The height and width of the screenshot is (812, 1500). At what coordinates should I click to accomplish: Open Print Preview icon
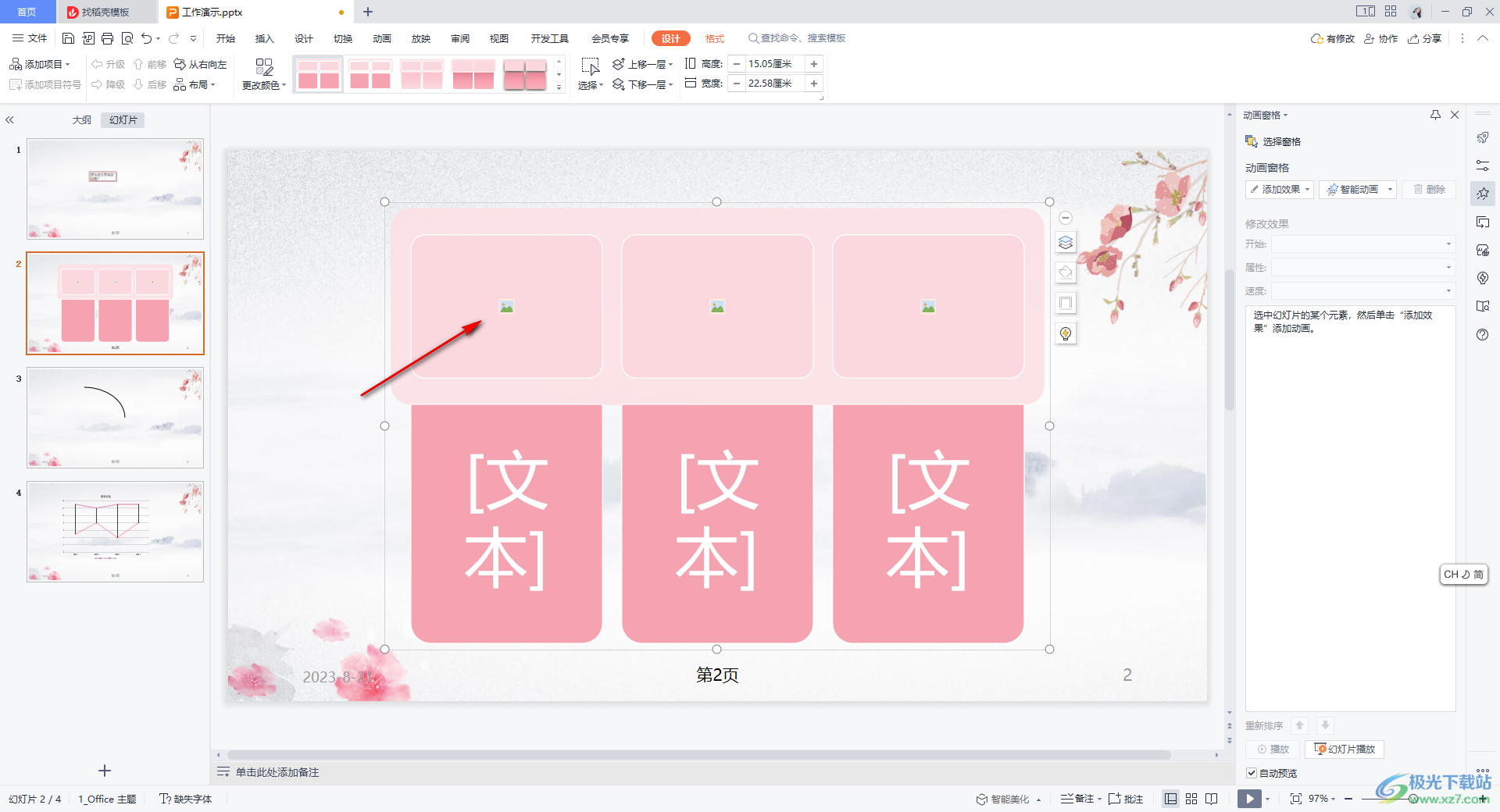tap(127, 38)
